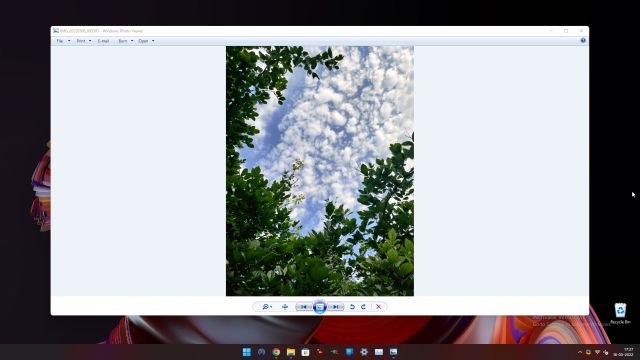The height and width of the screenshot is (360, 640).
Task: Rotate the photo counterclockwise
Action: pyautogui.click(x=352, y=307)
